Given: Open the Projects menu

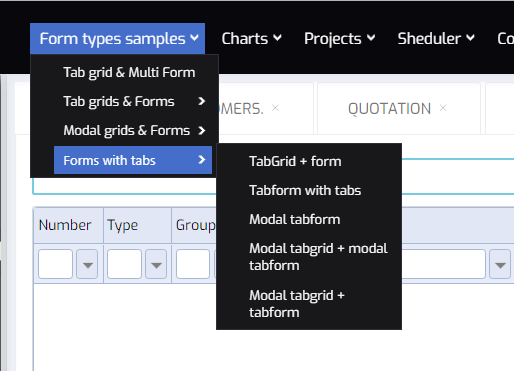Looking at the screenshot, I should click(339, 39).
